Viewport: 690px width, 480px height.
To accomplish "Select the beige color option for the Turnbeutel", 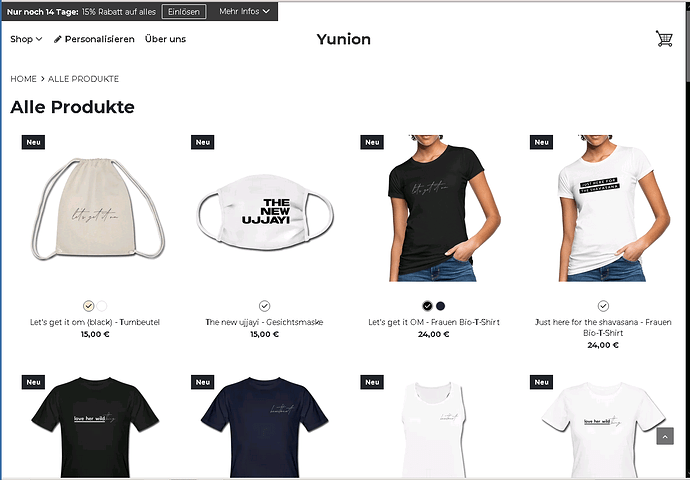I will click(88, 306).
